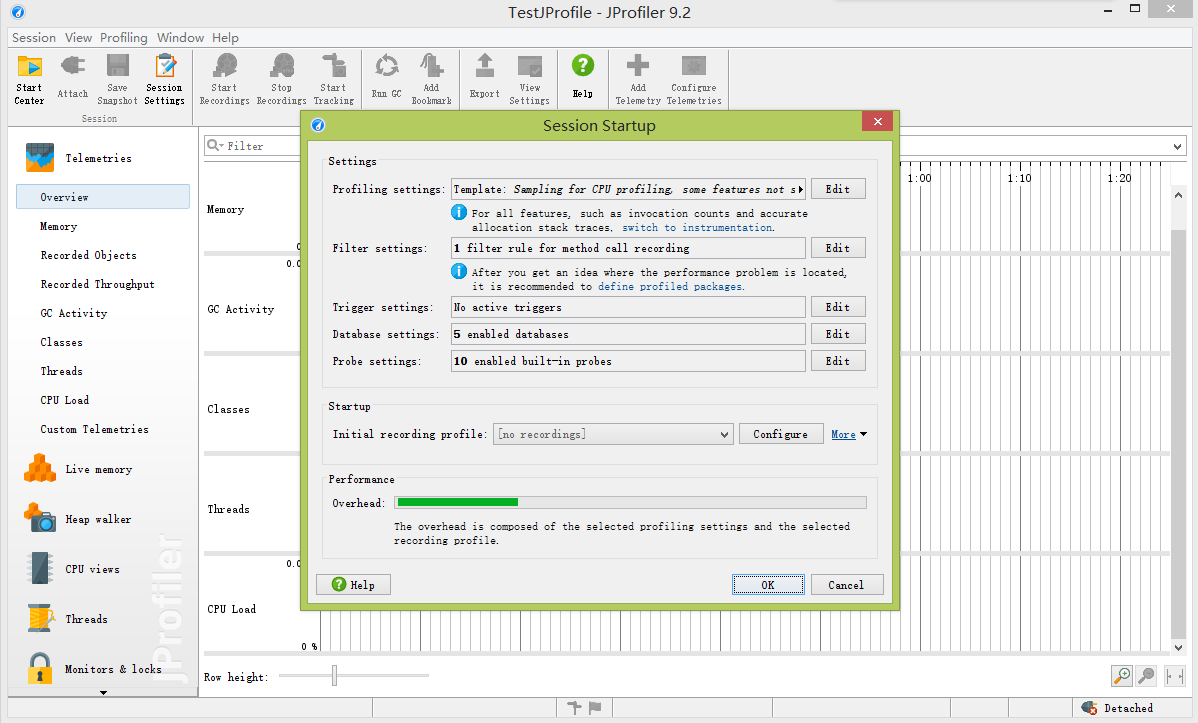The height and width of the screenshot is (723, 1198).
Task: Select Overview in Telemetries list
Action: click(102, 196)
